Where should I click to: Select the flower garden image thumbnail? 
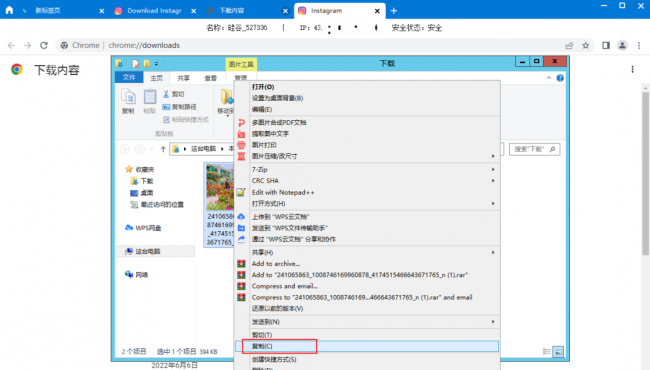click(220, 187)
